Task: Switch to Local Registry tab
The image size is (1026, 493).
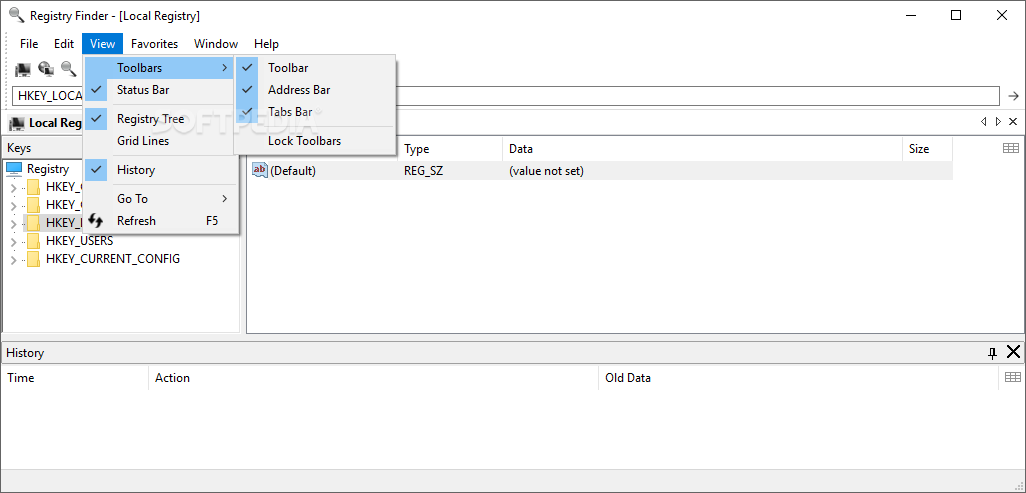Action: click(46, 123)
